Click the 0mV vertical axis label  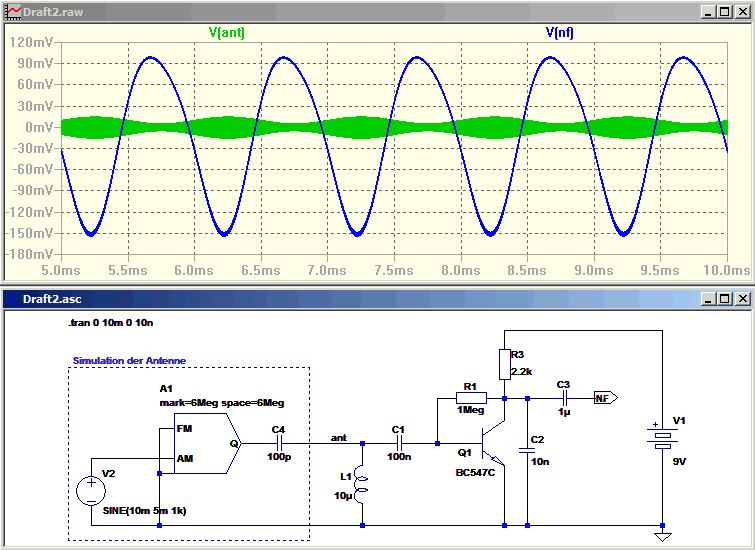pos(39,127)
